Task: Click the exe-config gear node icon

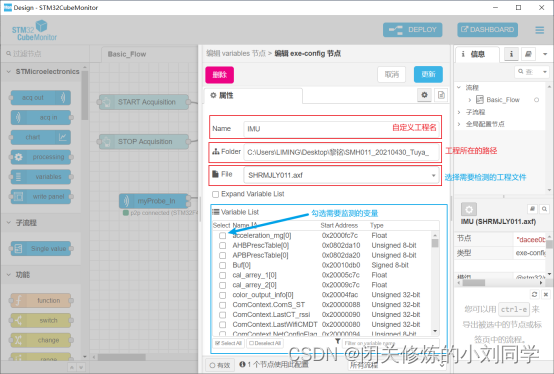Action: pos(469,209)
